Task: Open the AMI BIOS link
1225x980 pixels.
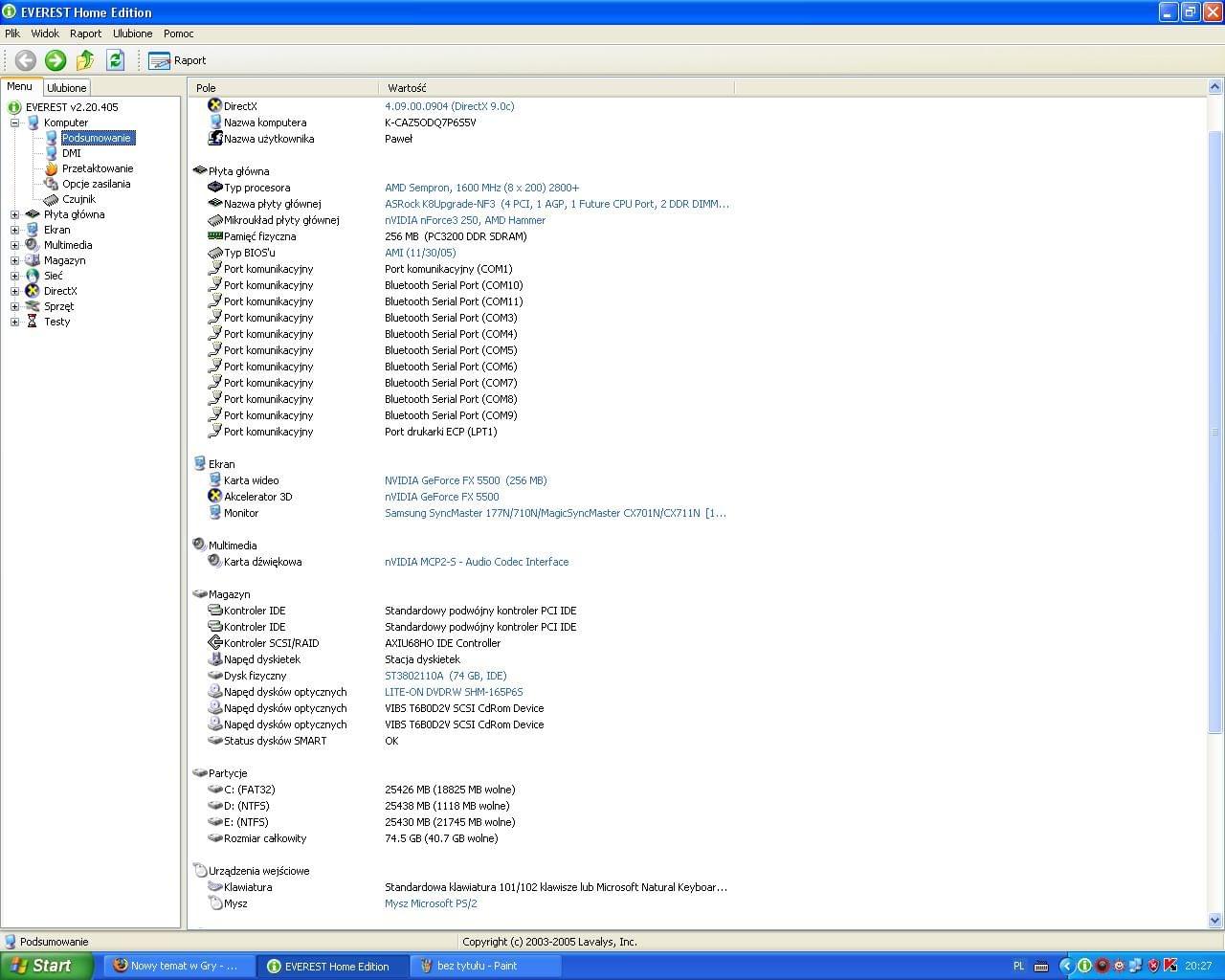Action: (x=420, y=253)
